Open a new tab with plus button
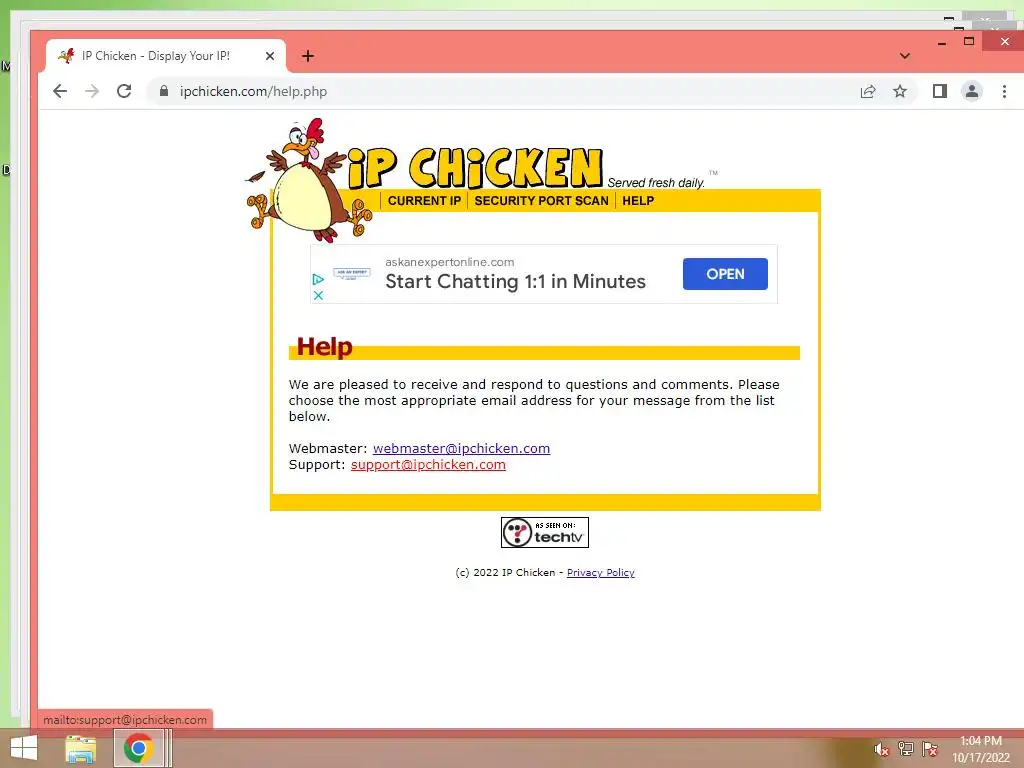 308,56
